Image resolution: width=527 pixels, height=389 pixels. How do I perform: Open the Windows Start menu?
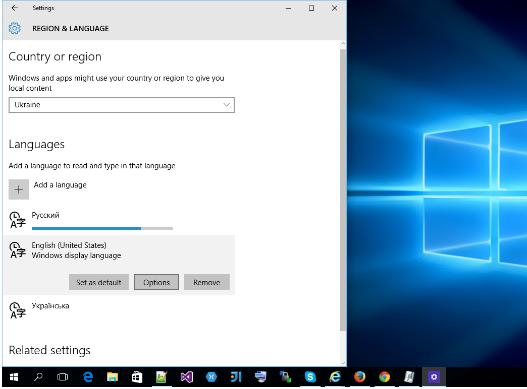click(14, 377)
